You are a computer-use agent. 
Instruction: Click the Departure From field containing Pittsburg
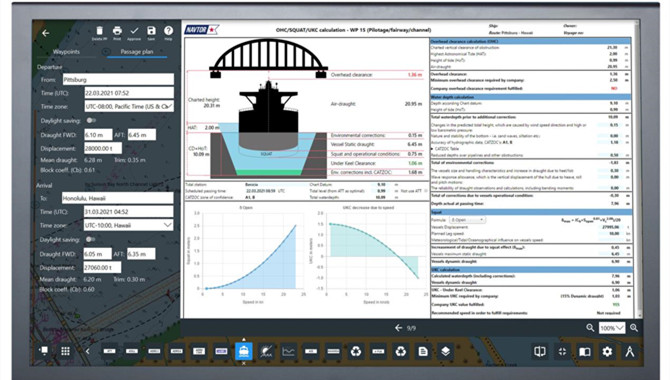[118, 80]
